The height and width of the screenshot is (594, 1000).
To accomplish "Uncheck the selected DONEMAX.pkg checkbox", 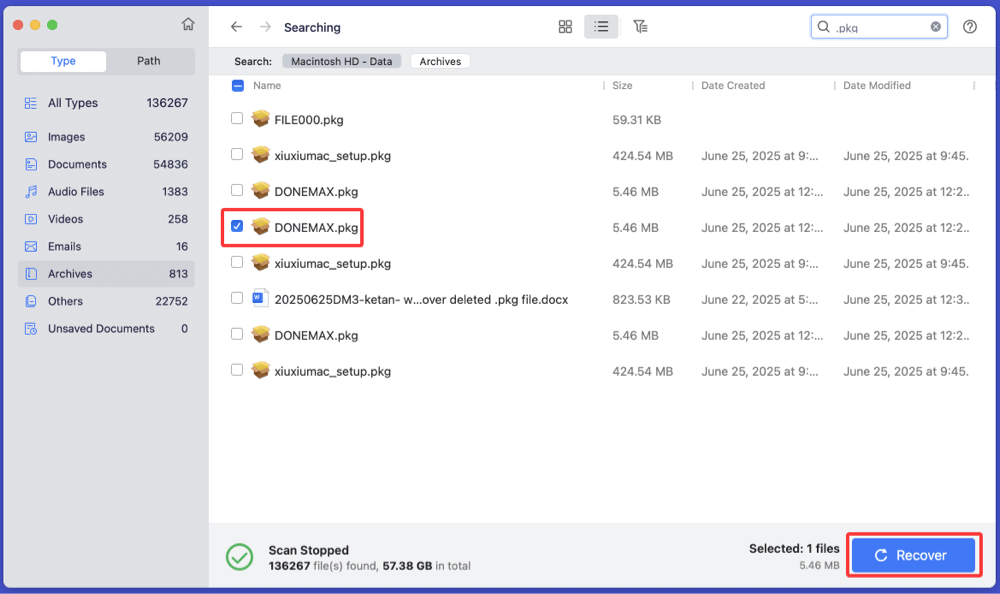I will (237, 227).
